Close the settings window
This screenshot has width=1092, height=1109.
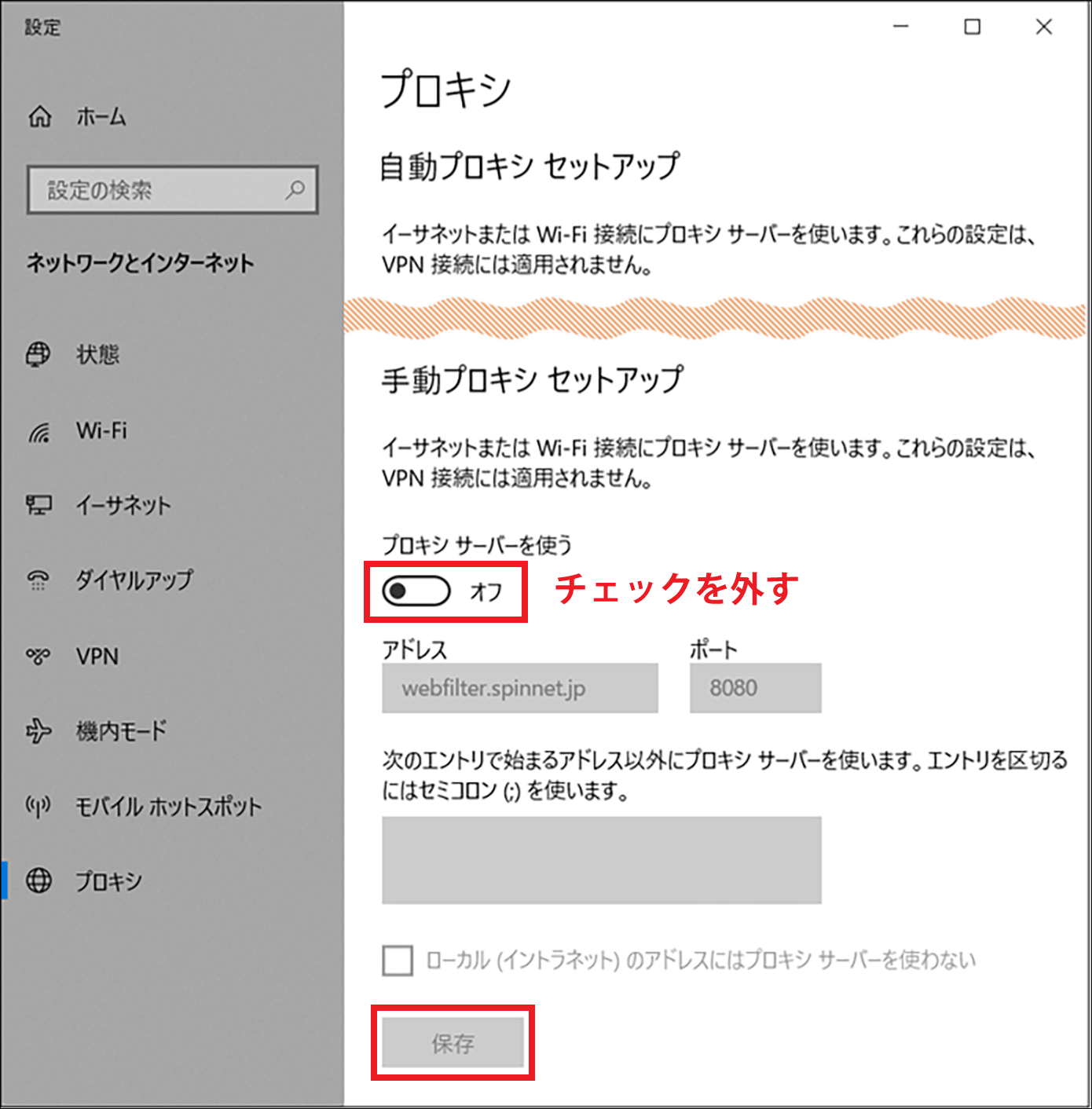click(x=1044, y=27)
